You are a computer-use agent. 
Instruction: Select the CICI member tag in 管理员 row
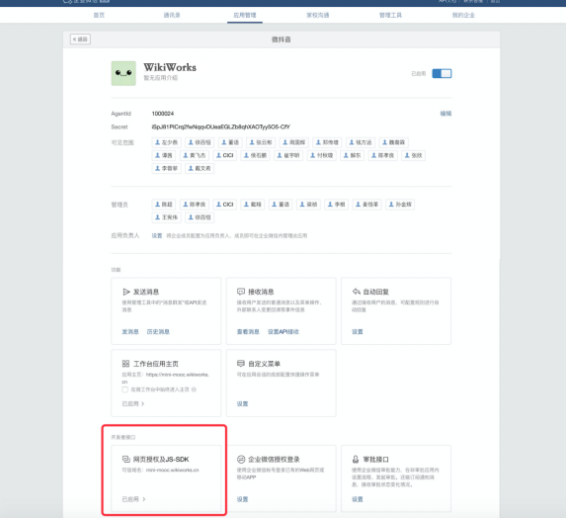(225, 204)
